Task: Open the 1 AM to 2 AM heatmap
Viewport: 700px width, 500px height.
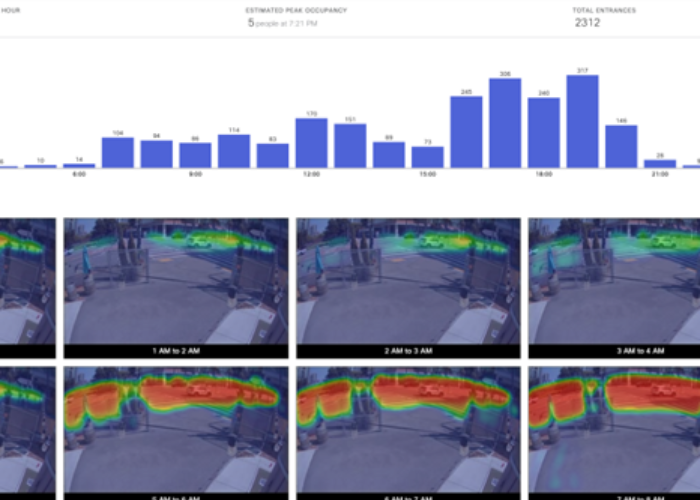Action: 176,283
